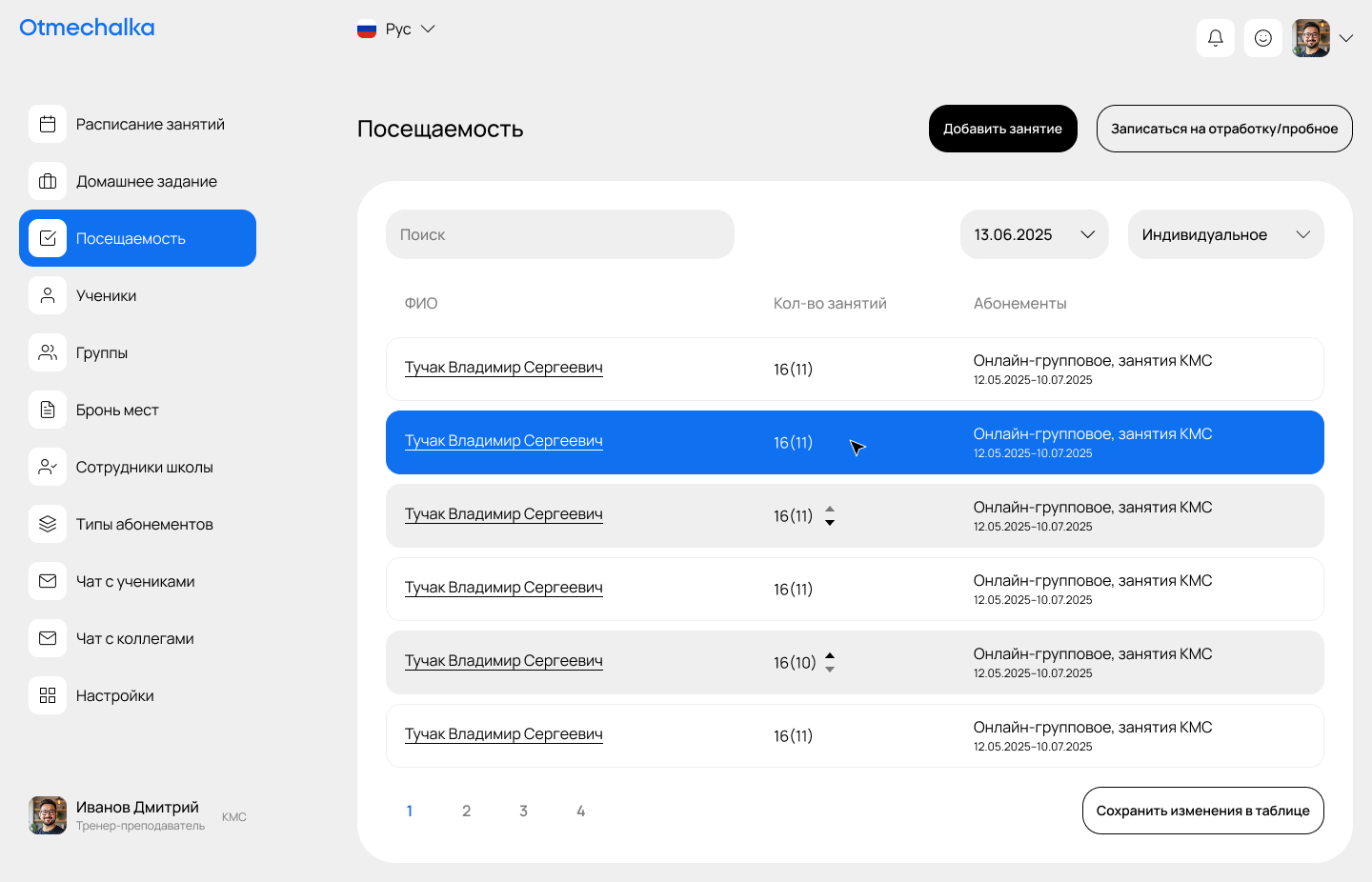Open notifications bell
This screenshot has width=1372, height=882.
(x=1216, y=38)
